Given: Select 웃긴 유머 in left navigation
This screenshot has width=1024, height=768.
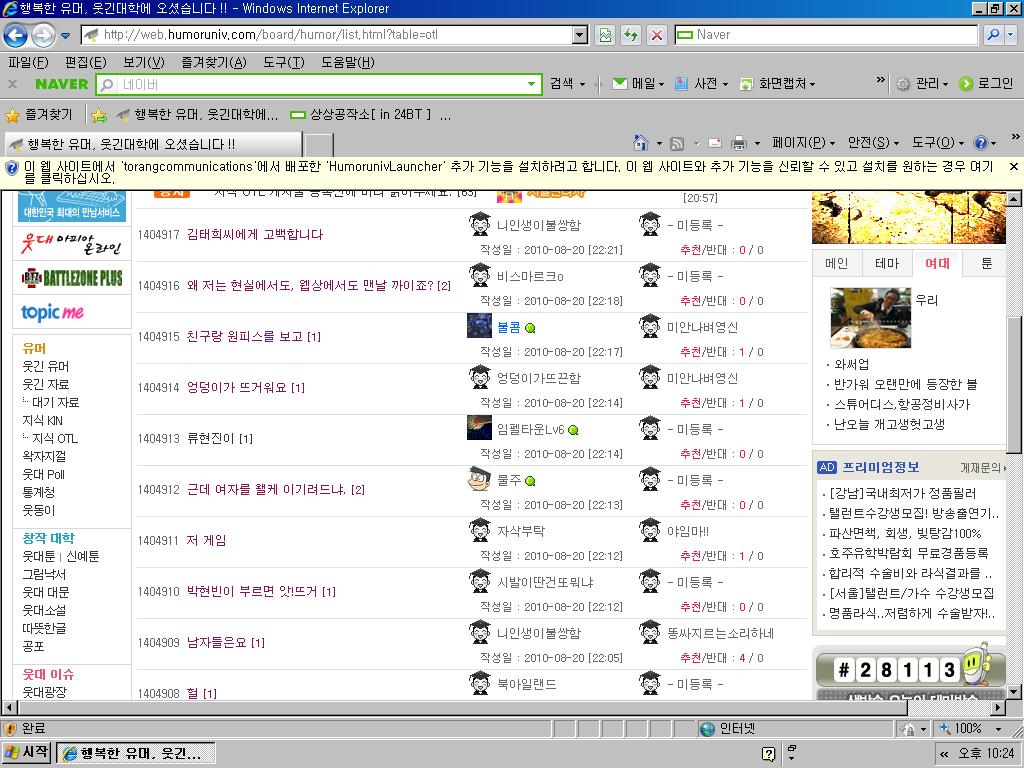Looking at the screenshot, I should coord(46,367).
